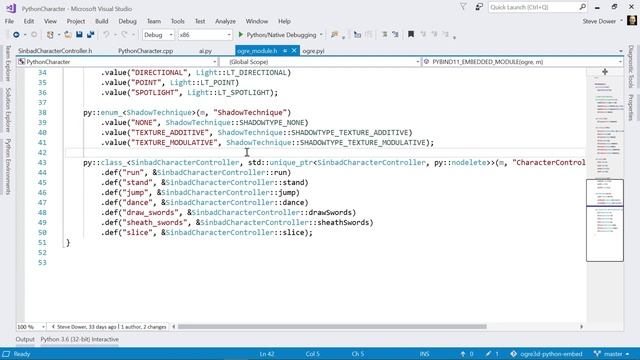
Task: Click the 'Steve Dower, 33 days ago' CodeLens link
Action: (87, 327)
